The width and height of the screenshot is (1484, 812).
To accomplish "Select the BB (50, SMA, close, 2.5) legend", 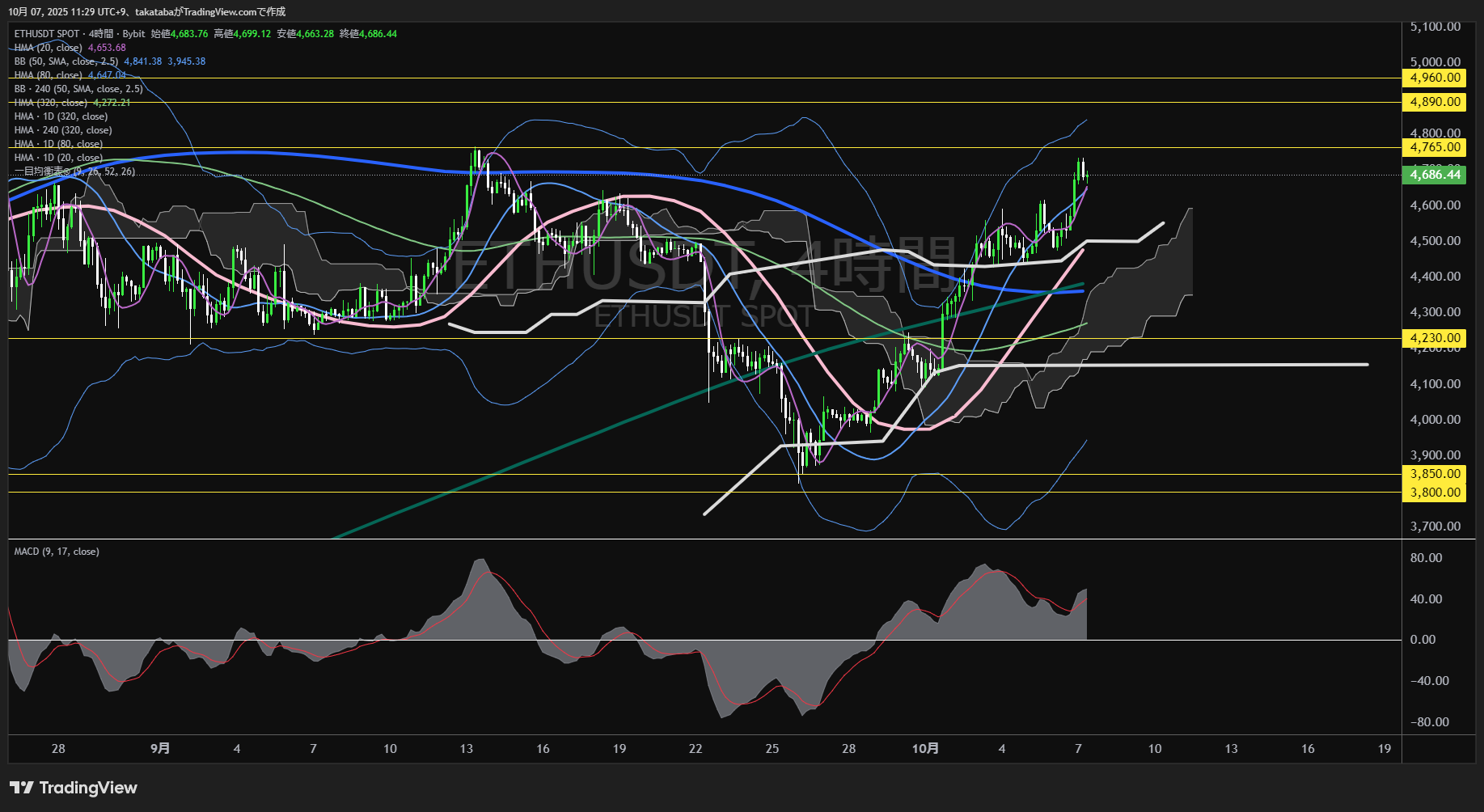I will coord(66,61).
